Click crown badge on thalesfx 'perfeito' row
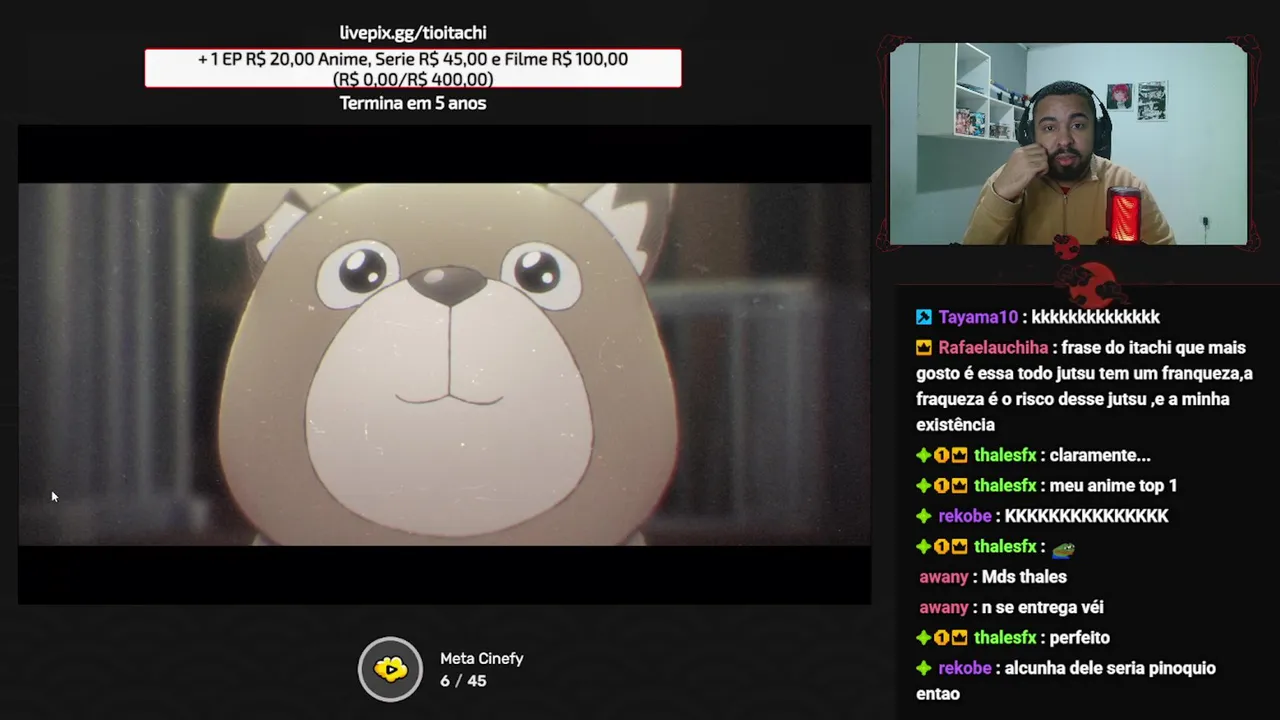Viewport: 1280px width, 720px height. pos(959,638)
